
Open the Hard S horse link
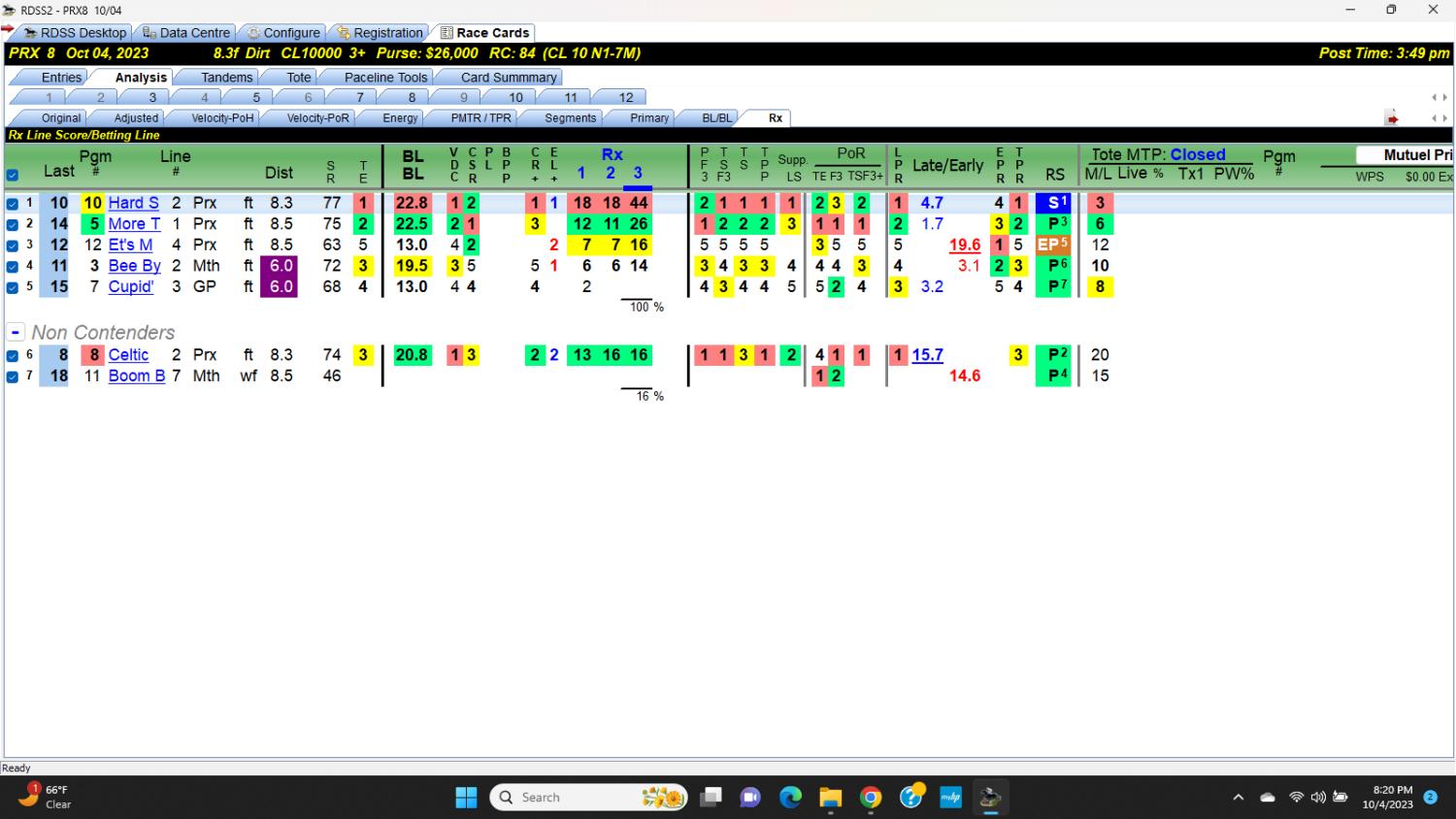[133, 203]
